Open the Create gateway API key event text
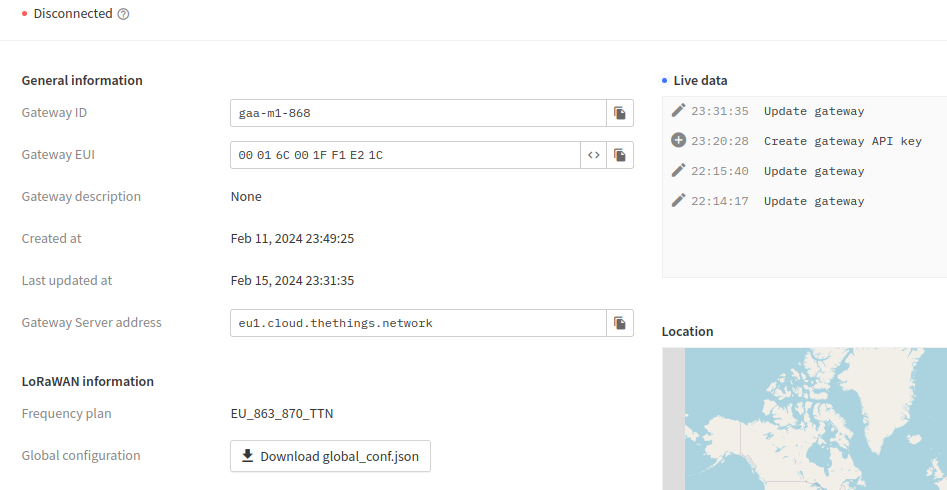The image size is (947, 490). tap(842, 141)
